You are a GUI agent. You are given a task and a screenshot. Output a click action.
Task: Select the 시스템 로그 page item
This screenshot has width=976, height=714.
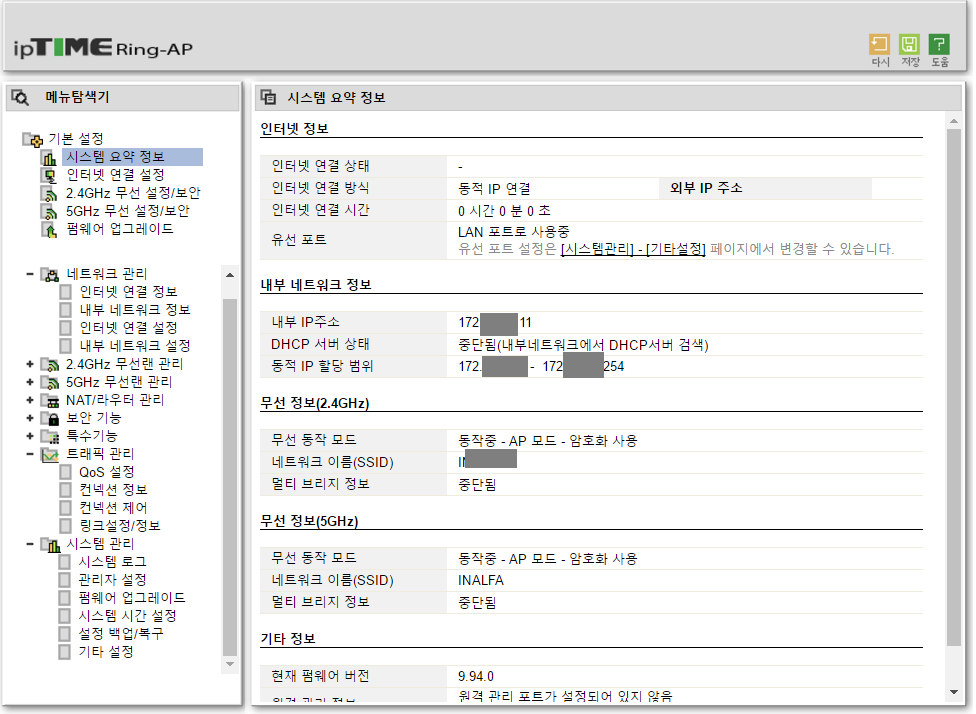click(112, 562)
